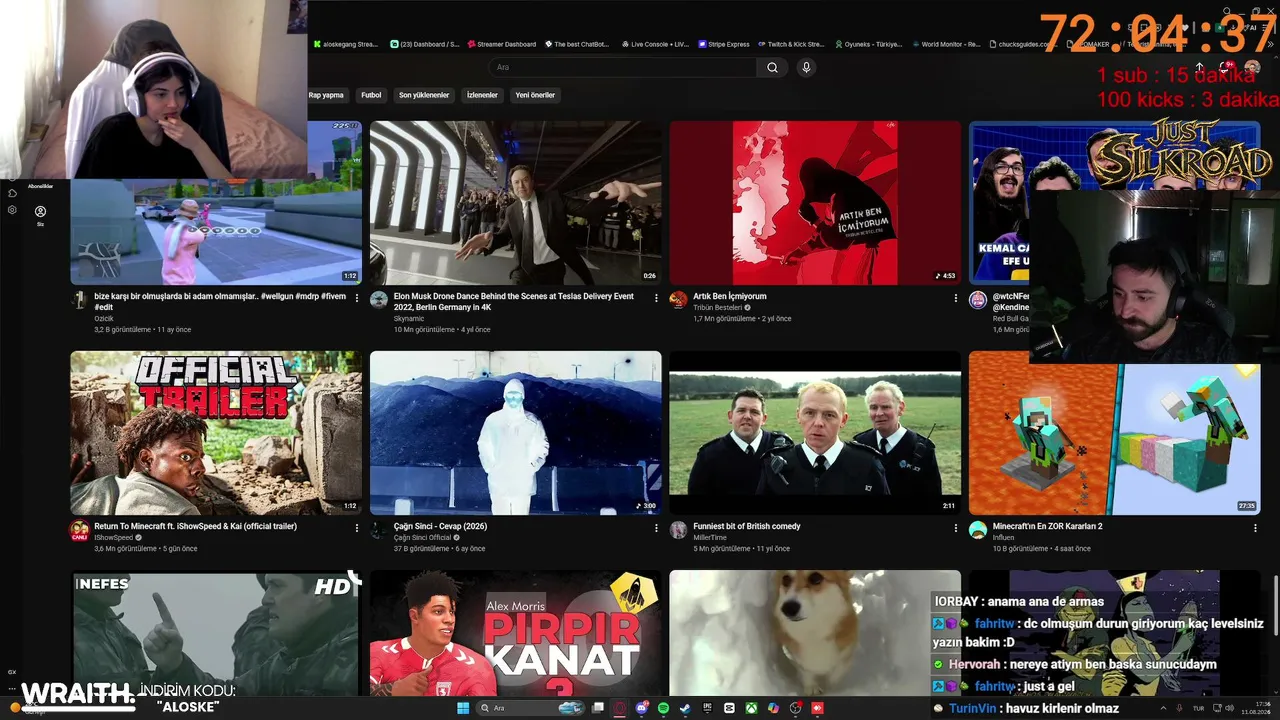This screenshot has width=1280, height=720.
Task: Open the Funniest bit of British comedy title
Action: tap(747, 526)
